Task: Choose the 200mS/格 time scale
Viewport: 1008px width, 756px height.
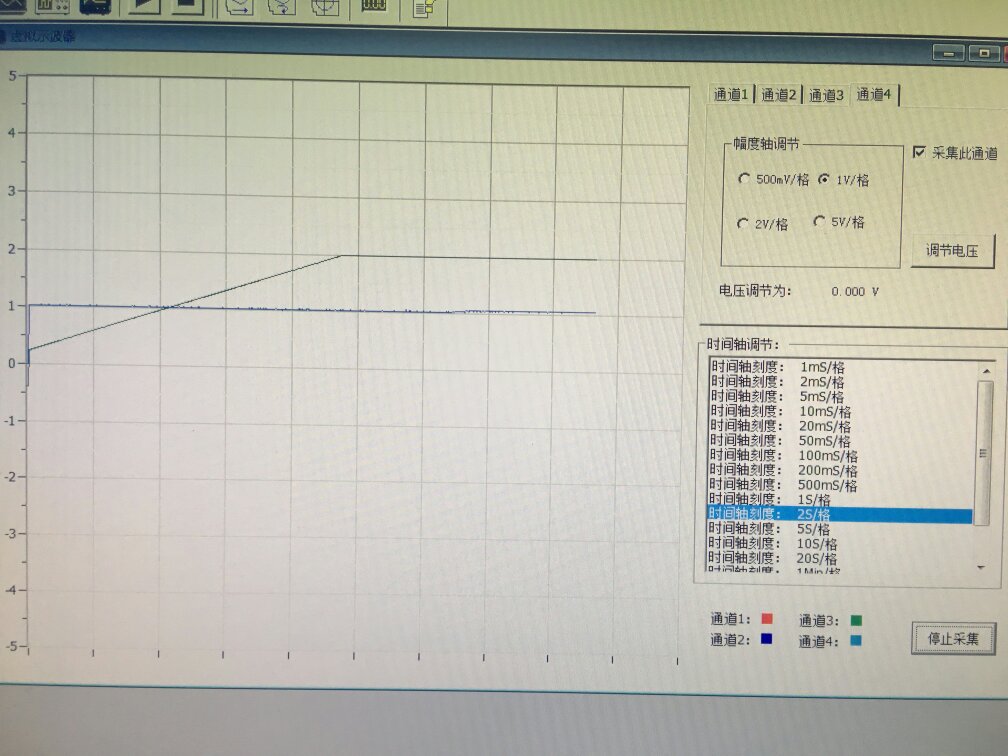Action: point(842,471)
